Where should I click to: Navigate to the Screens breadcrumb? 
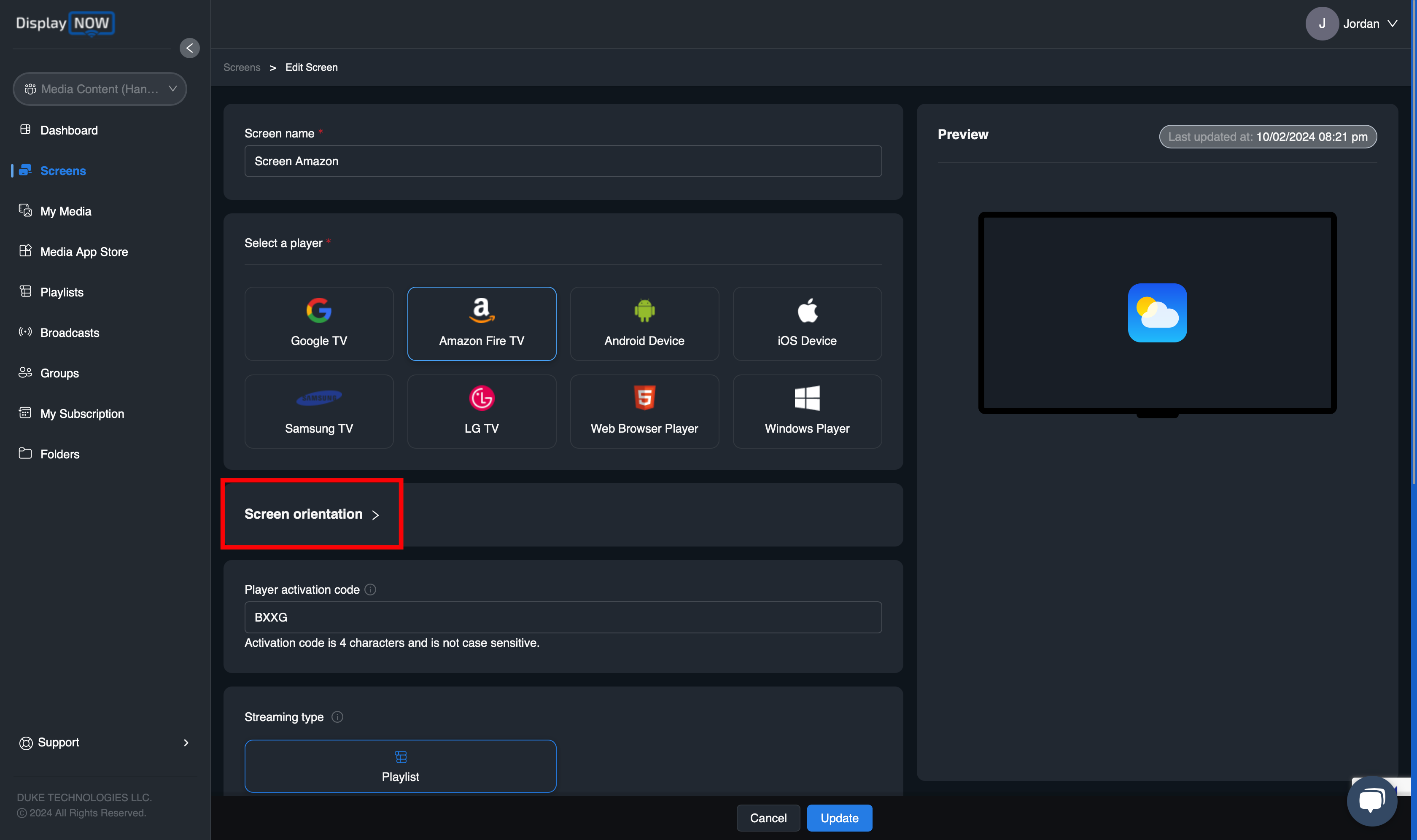coord(242,67)
